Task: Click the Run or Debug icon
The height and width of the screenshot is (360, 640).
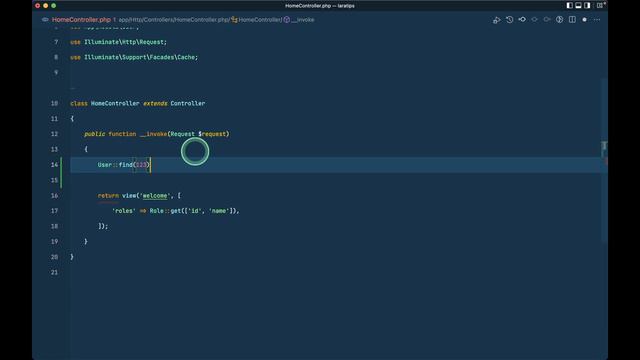Action: click(x=496, y=20)
